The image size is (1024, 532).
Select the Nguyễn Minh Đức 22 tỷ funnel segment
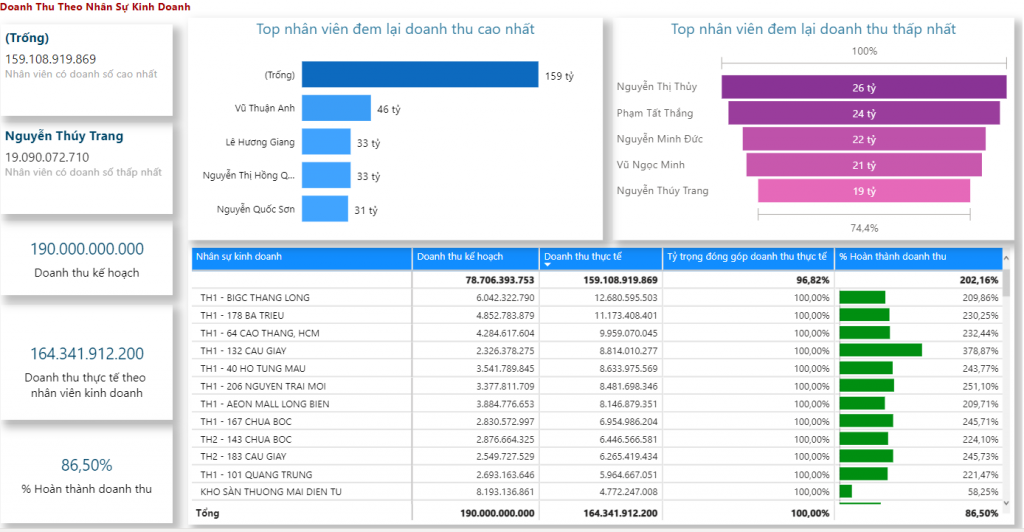coord(864,139)
